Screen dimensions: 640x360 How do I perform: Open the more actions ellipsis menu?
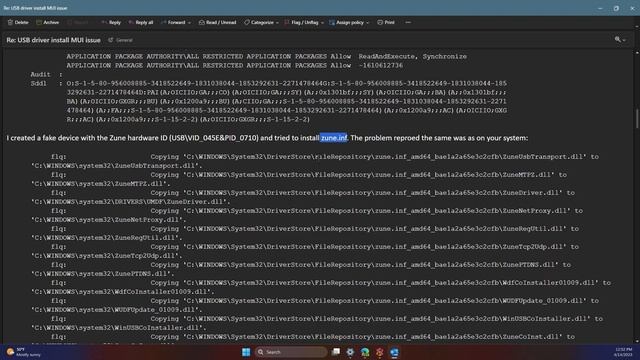point(408,22)
